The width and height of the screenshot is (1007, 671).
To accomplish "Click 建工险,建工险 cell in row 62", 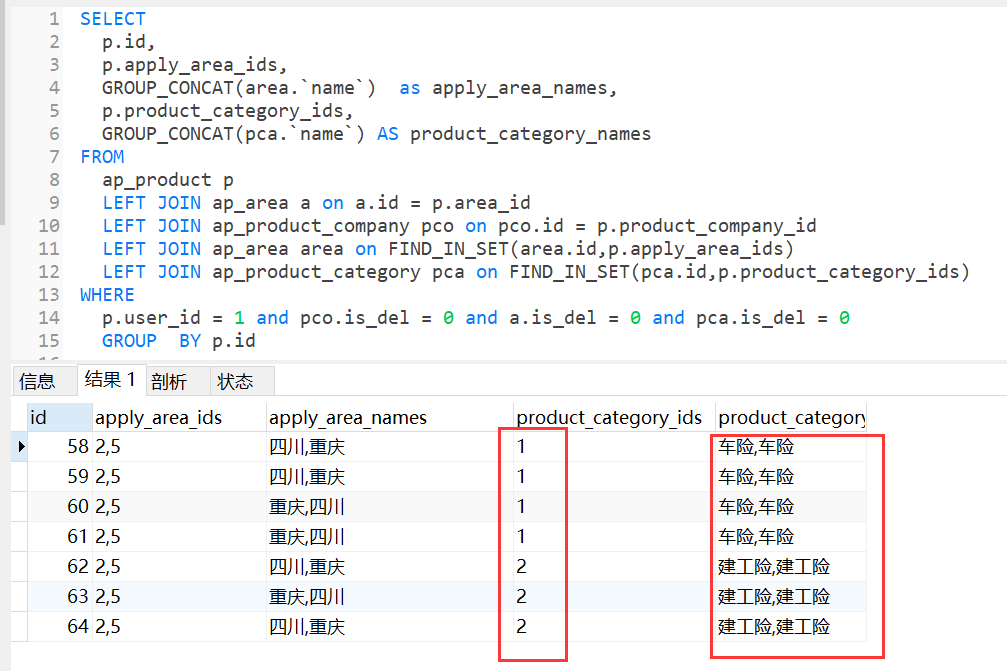I will click(x=791, y=566).
